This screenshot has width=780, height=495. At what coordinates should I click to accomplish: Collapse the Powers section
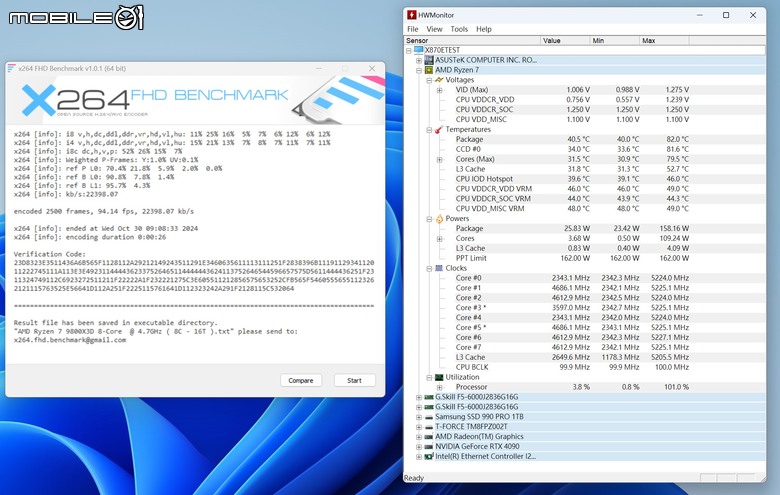pyautogui.click(x=429, y=219)
